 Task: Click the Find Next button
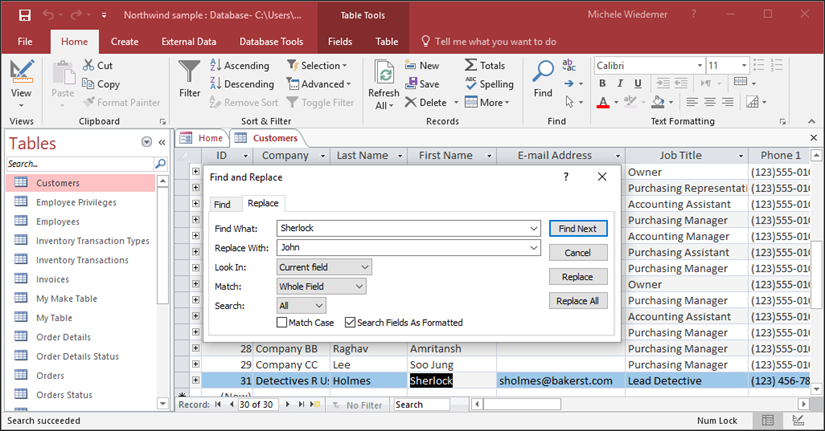[x=578, y=228]
